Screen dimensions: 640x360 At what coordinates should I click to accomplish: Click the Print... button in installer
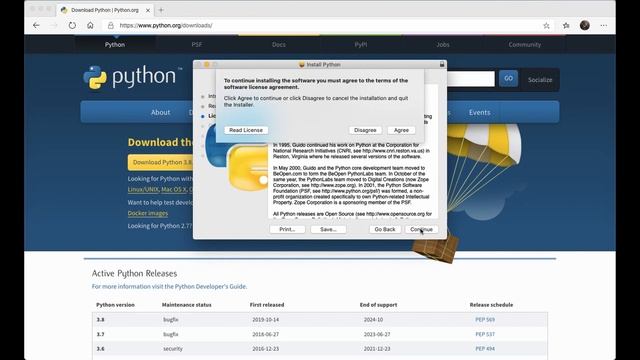(287, 229)
